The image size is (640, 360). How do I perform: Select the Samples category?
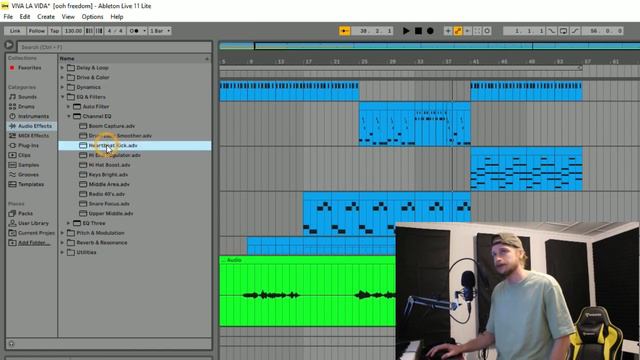pyautogui.click(x=29, y=165)
